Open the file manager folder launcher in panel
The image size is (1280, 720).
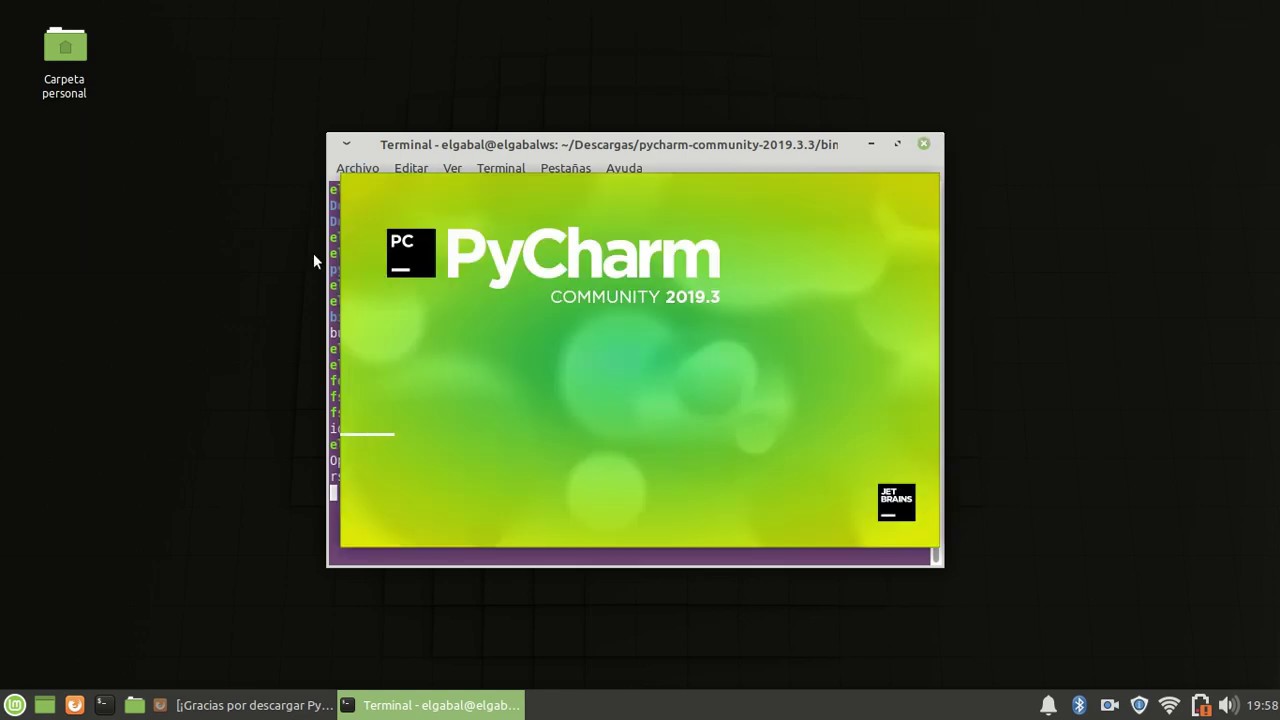tap(134, 705)
